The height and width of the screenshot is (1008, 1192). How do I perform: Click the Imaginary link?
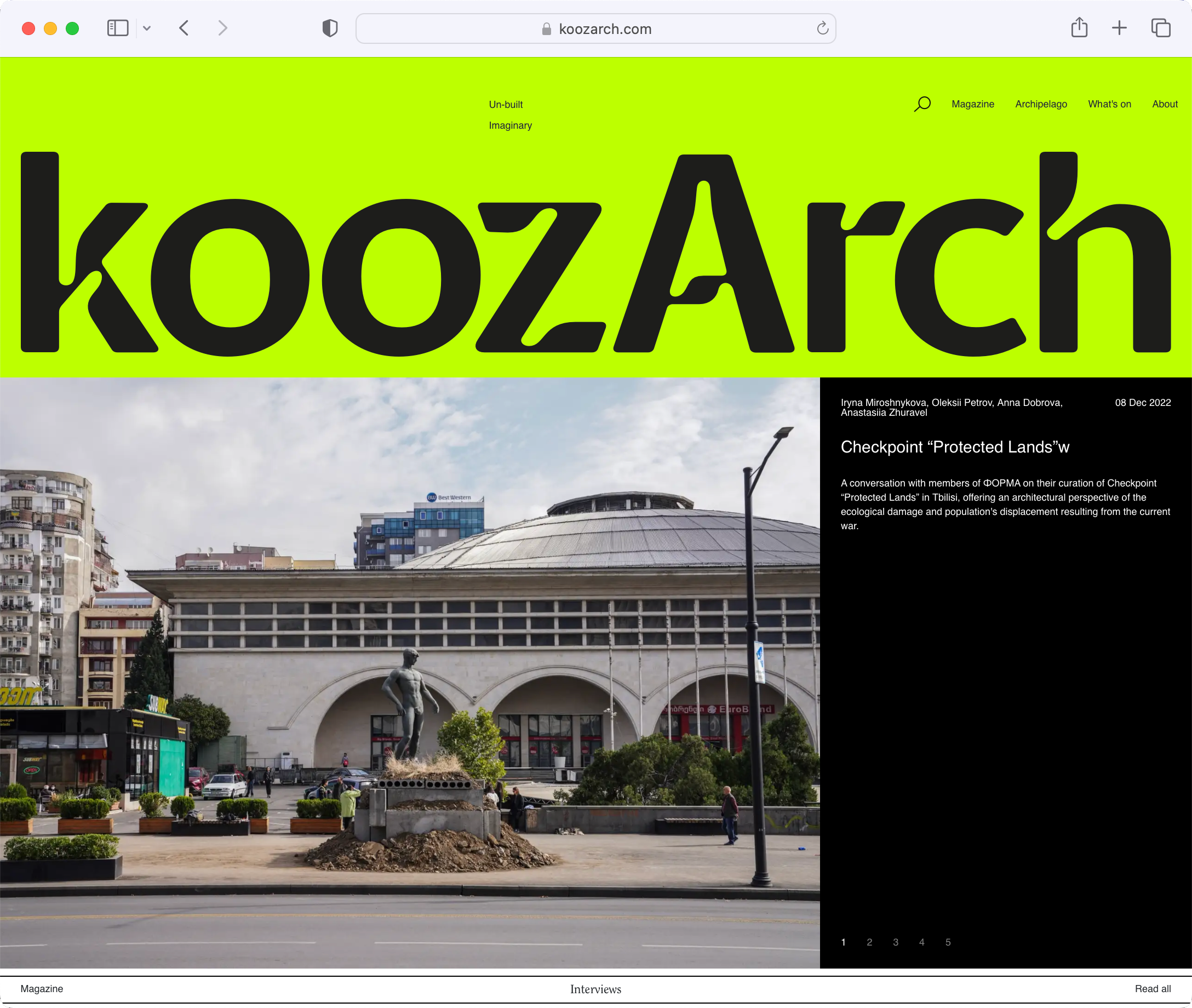[x=511, y=125]
